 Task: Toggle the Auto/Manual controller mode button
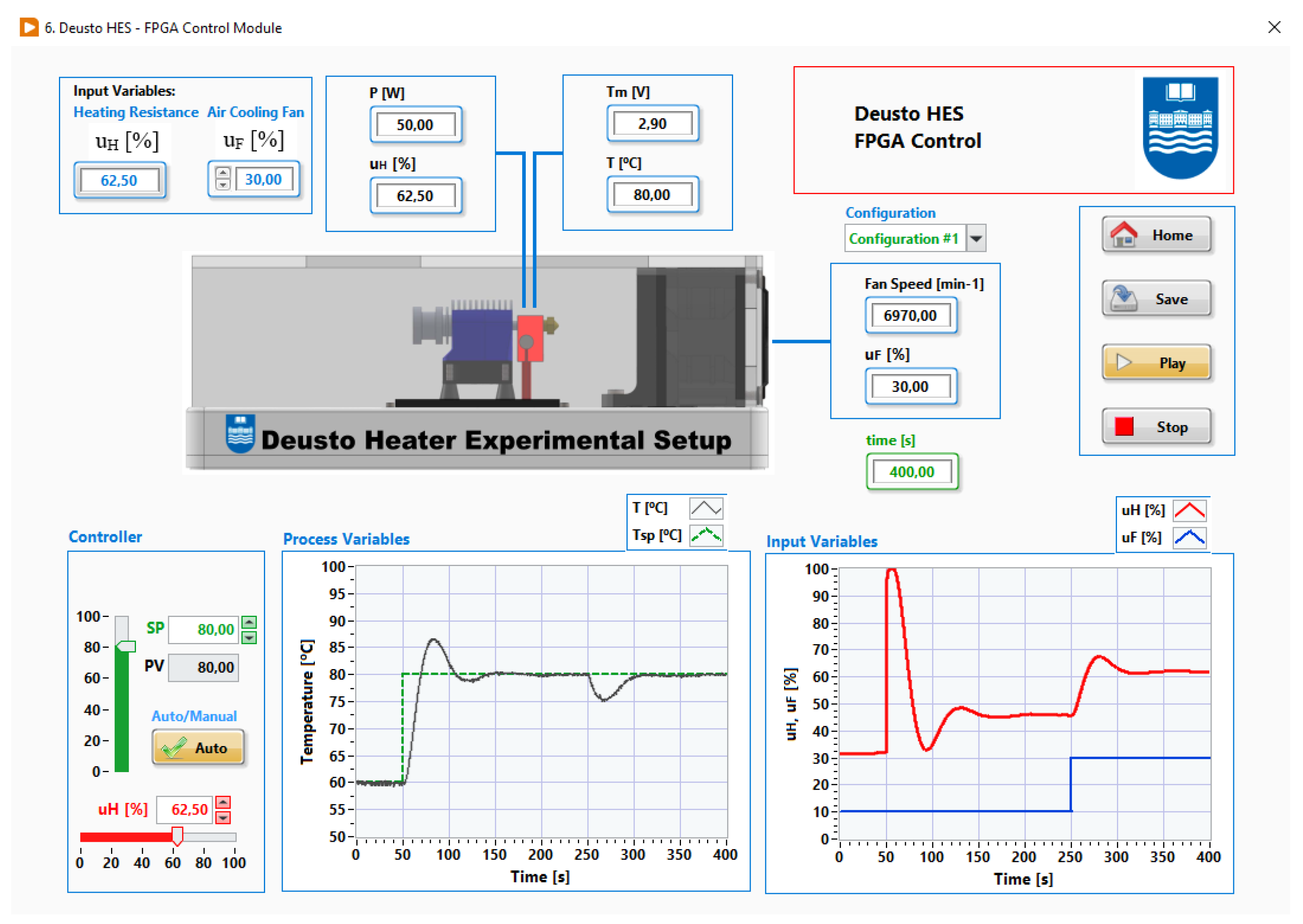(198, 748)
